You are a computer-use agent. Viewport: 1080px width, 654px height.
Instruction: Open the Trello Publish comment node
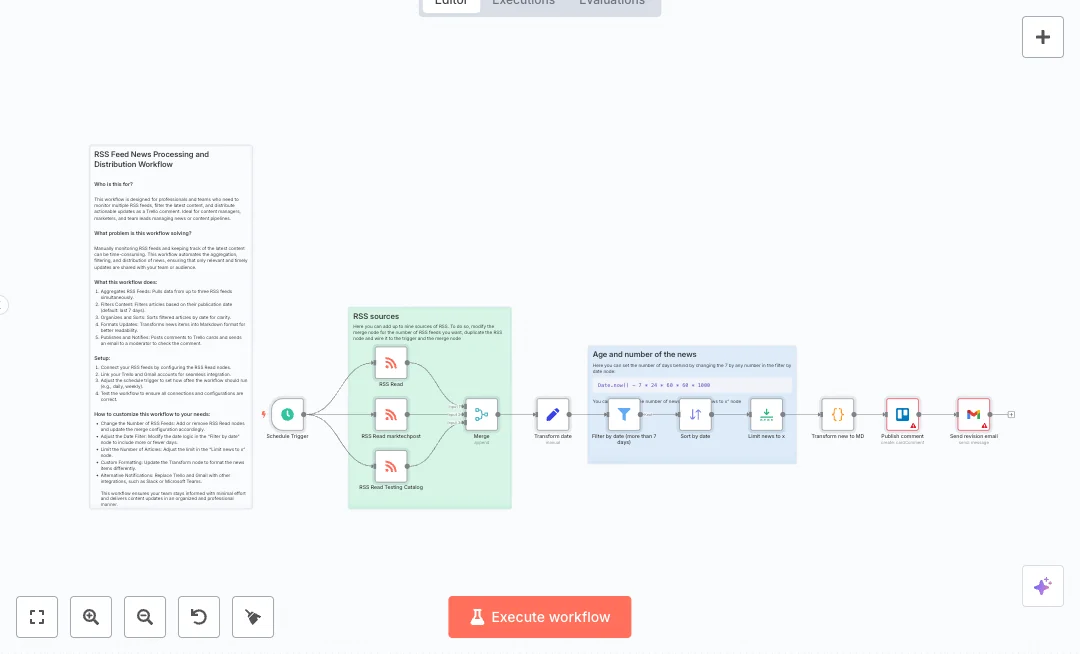(902, 414)
